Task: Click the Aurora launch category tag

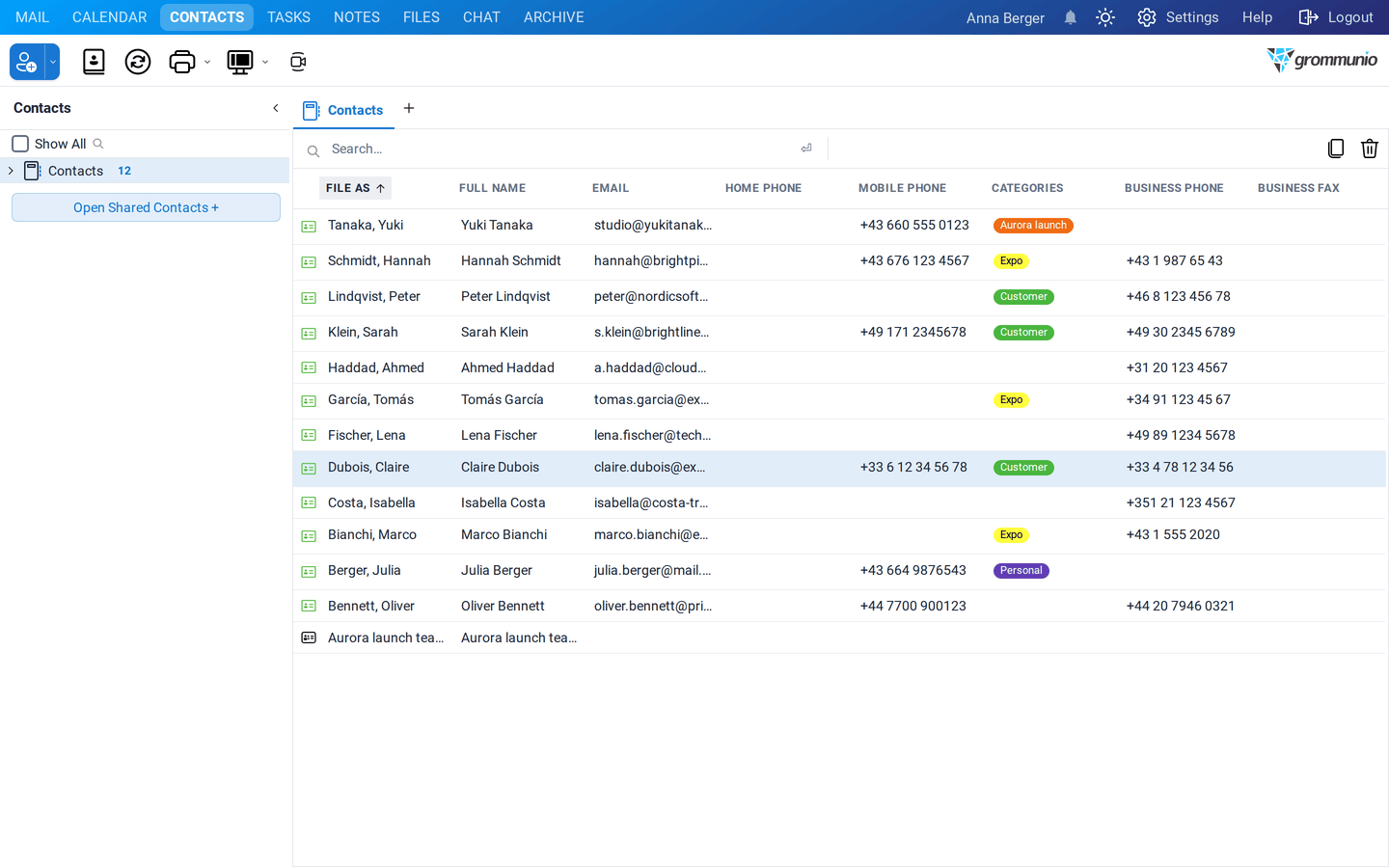Action: [x=1033, y=226]
